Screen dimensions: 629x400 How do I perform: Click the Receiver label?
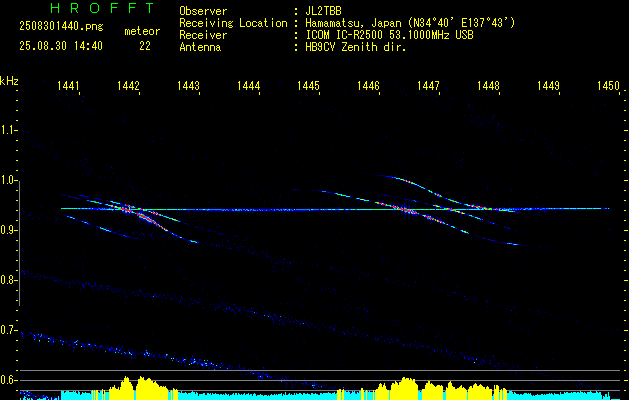[x=203, y=35]
